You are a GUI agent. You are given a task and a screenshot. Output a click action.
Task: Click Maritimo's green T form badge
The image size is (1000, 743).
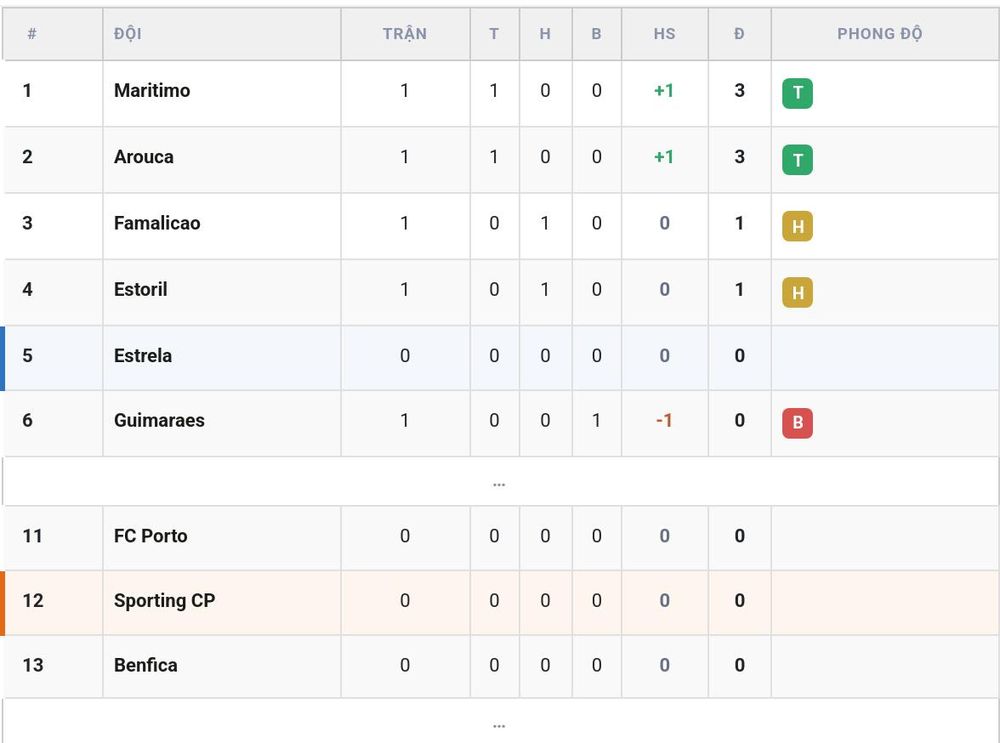(x=797, y=93)
